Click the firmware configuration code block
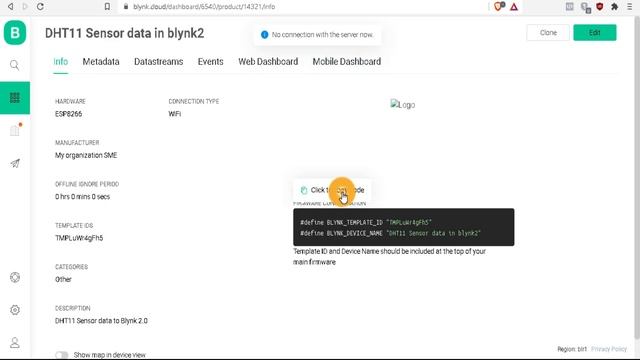This screenshot has width=640, height=360. (404, 227)
